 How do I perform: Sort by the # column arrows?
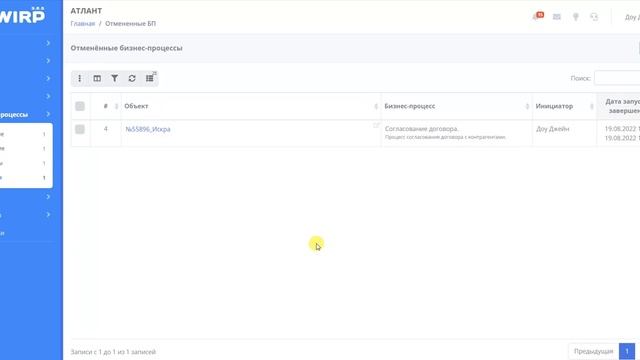(116, 106)
